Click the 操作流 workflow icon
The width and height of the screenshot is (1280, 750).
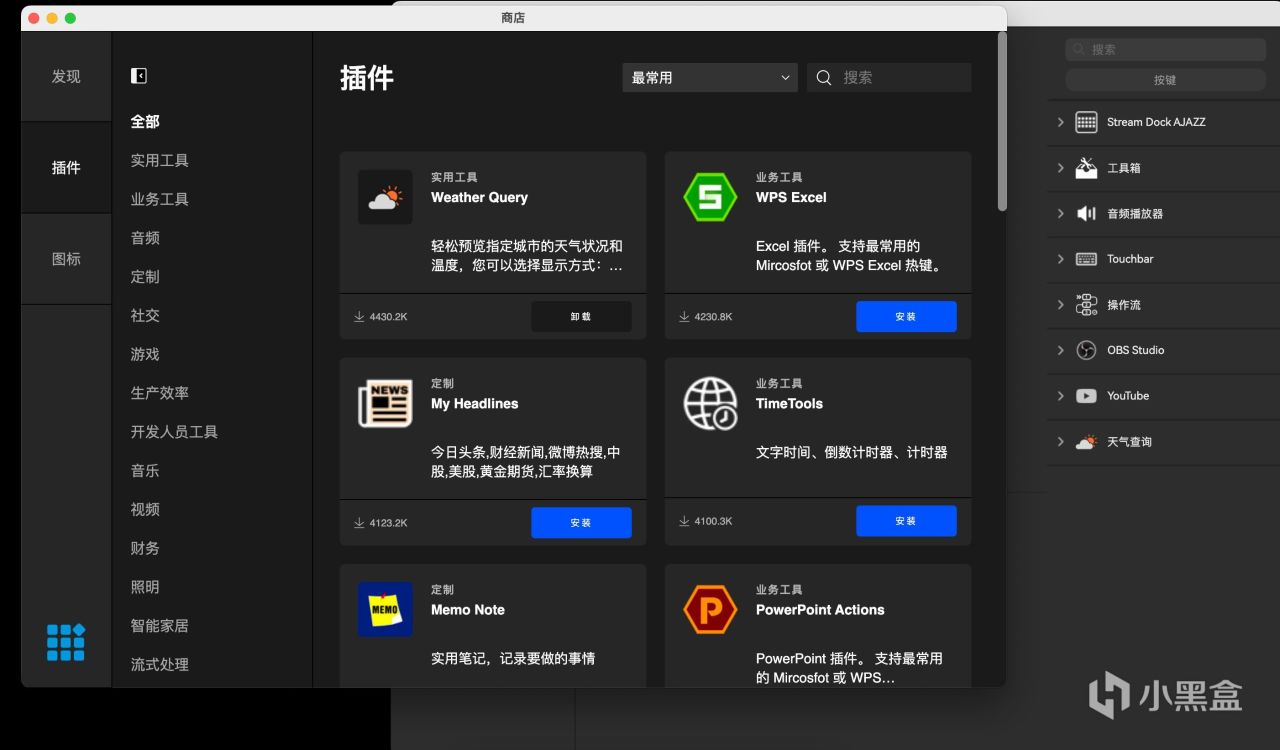pyautogui.click(x=1086, y=305)
